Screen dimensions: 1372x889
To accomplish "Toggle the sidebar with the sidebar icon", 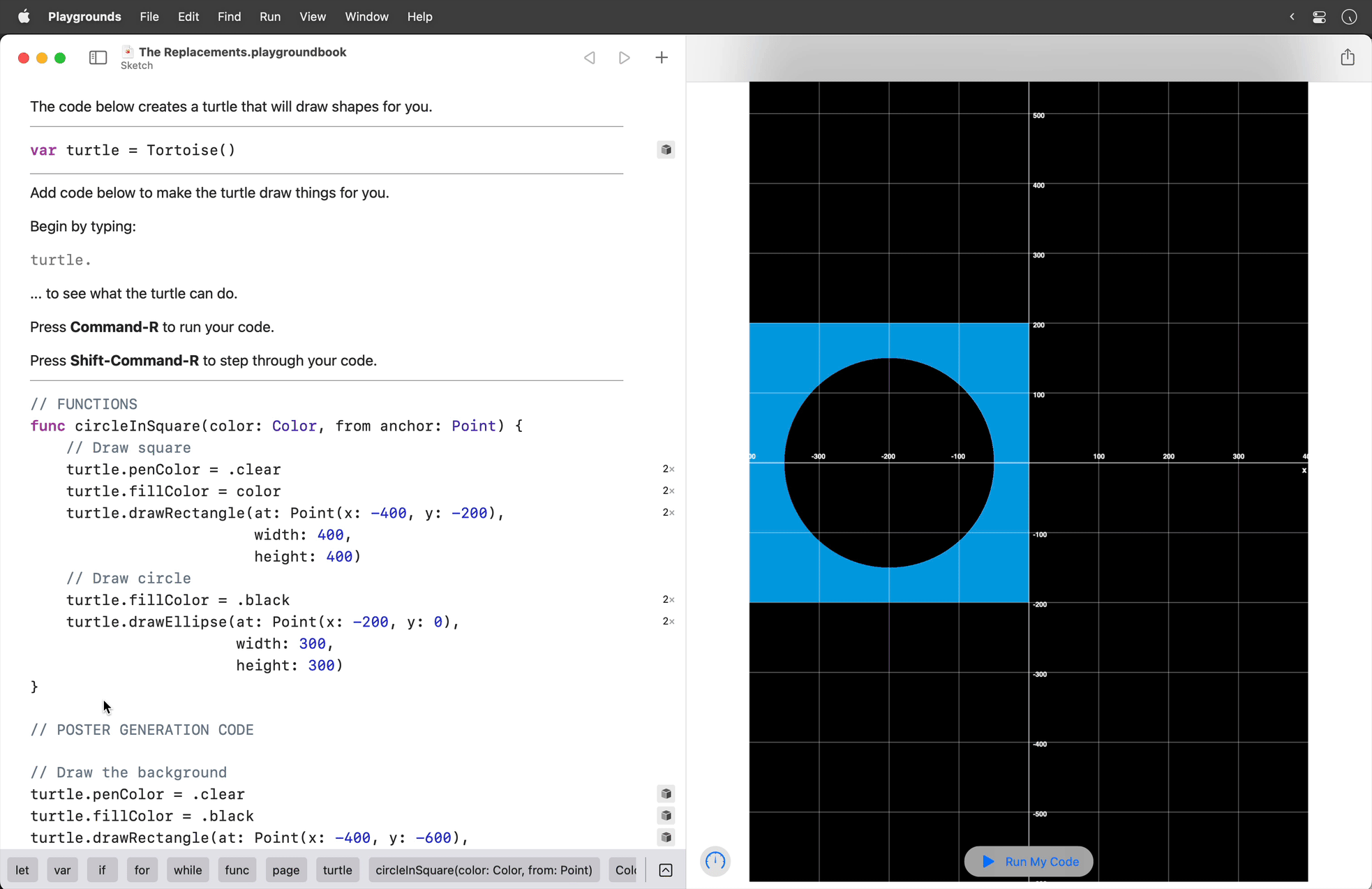I will (98, 57).
